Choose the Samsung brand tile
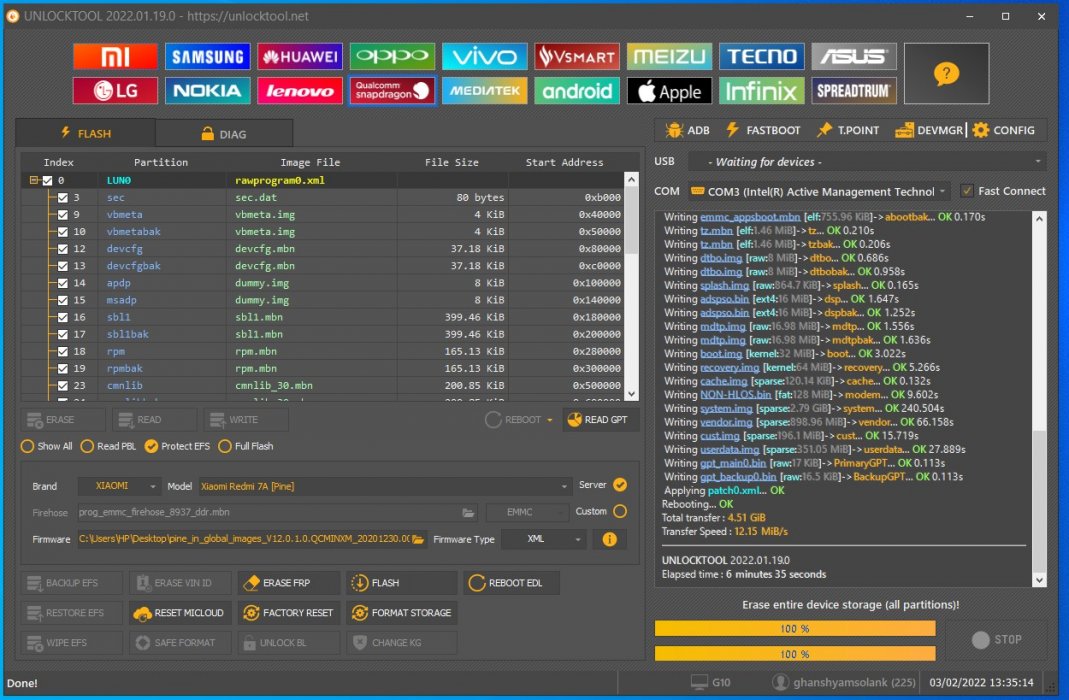The width and height of the screenshot is (1069, 700). coord(207,57)
